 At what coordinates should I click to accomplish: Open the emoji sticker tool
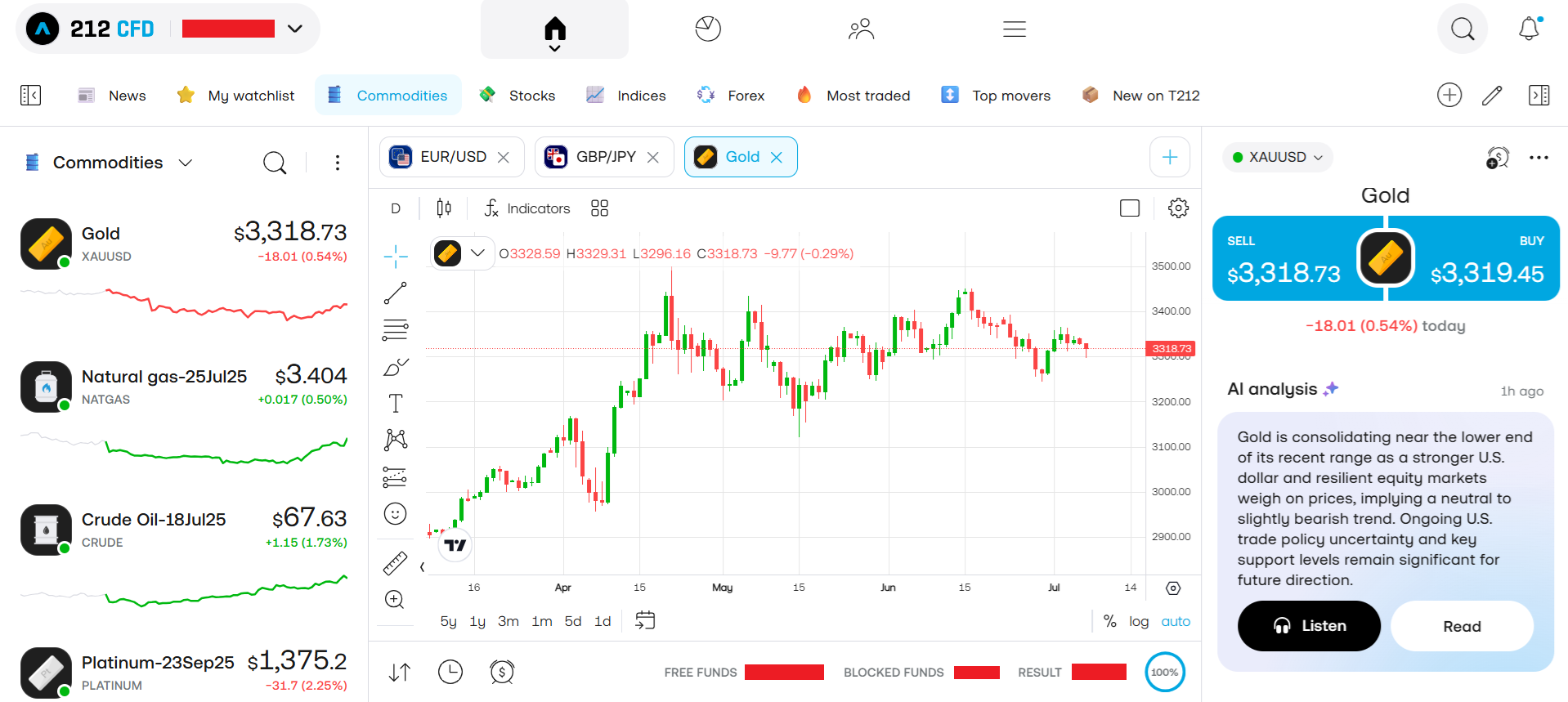coord(396,514)
